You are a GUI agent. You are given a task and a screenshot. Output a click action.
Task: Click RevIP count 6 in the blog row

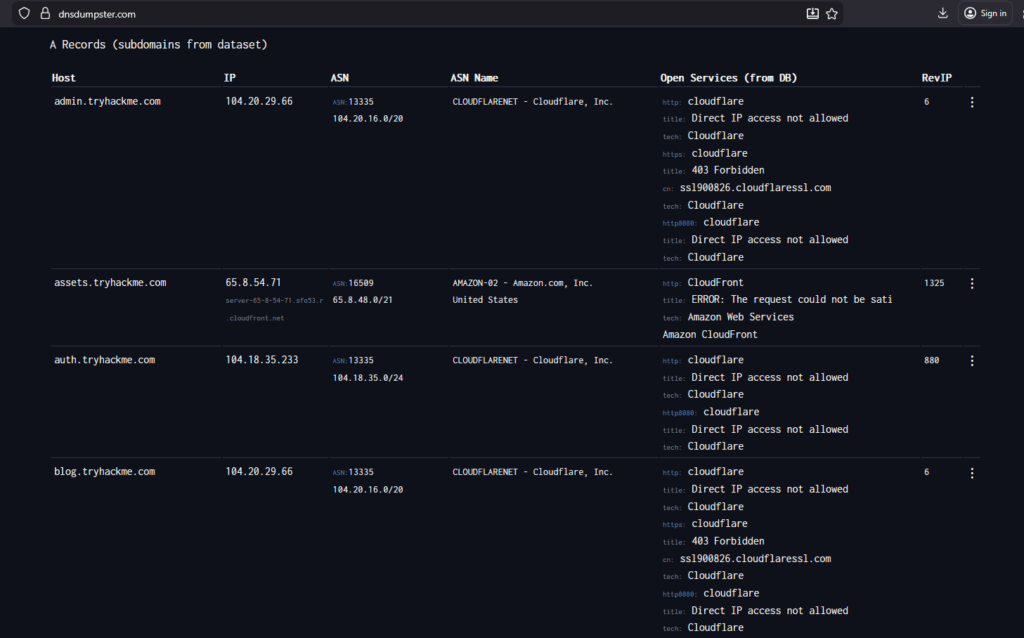click(926, 472)
